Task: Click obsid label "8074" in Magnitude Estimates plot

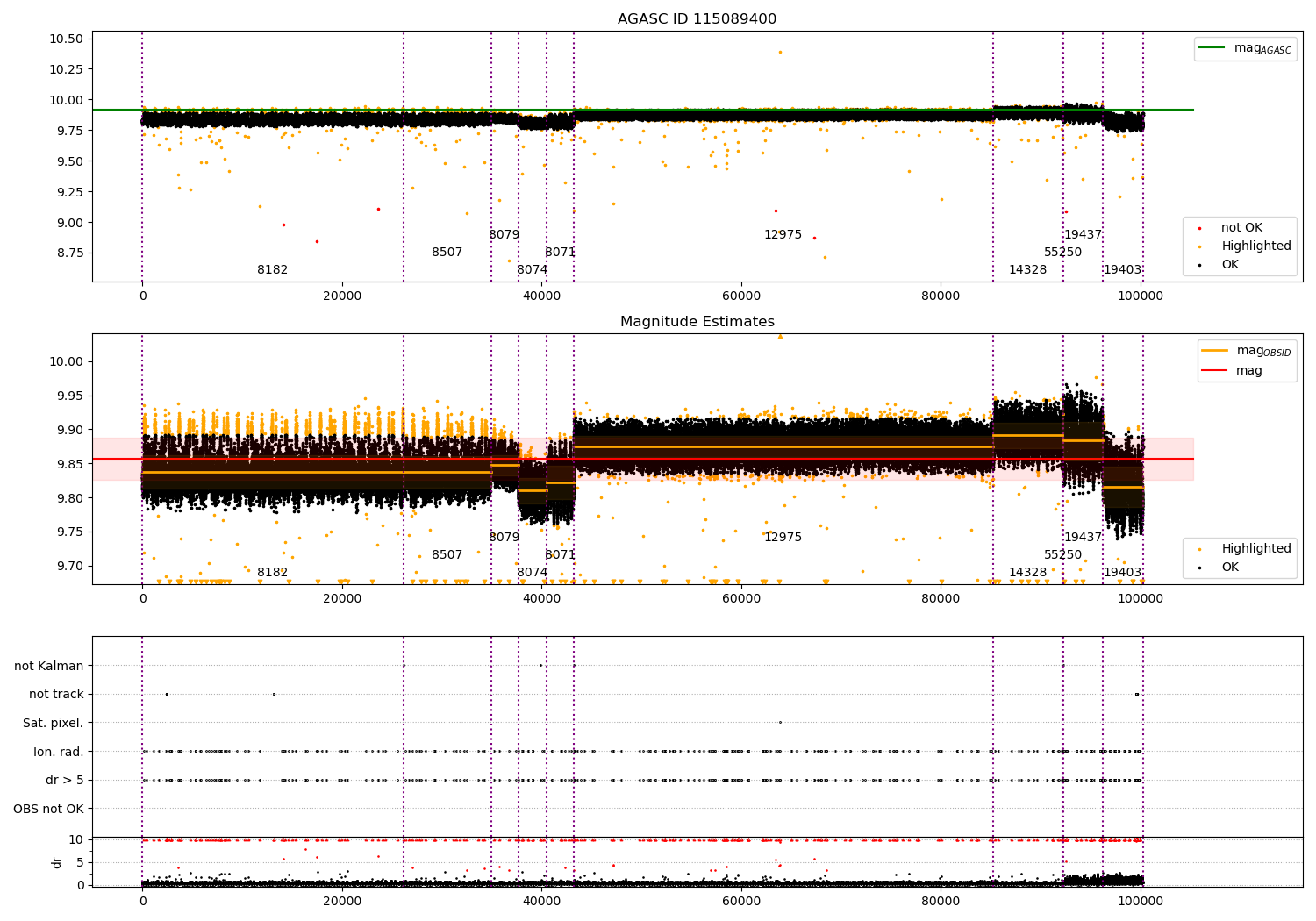Action: [532, 573]
